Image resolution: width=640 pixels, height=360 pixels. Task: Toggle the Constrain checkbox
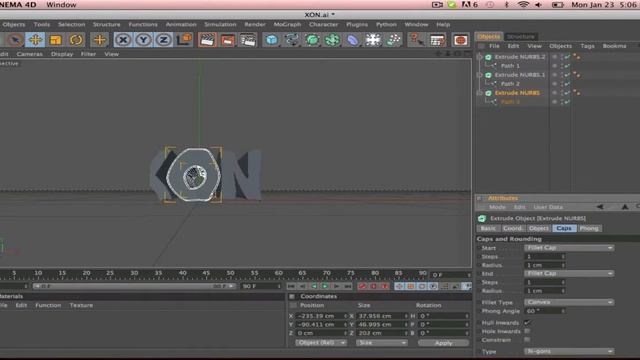[527, 340]
